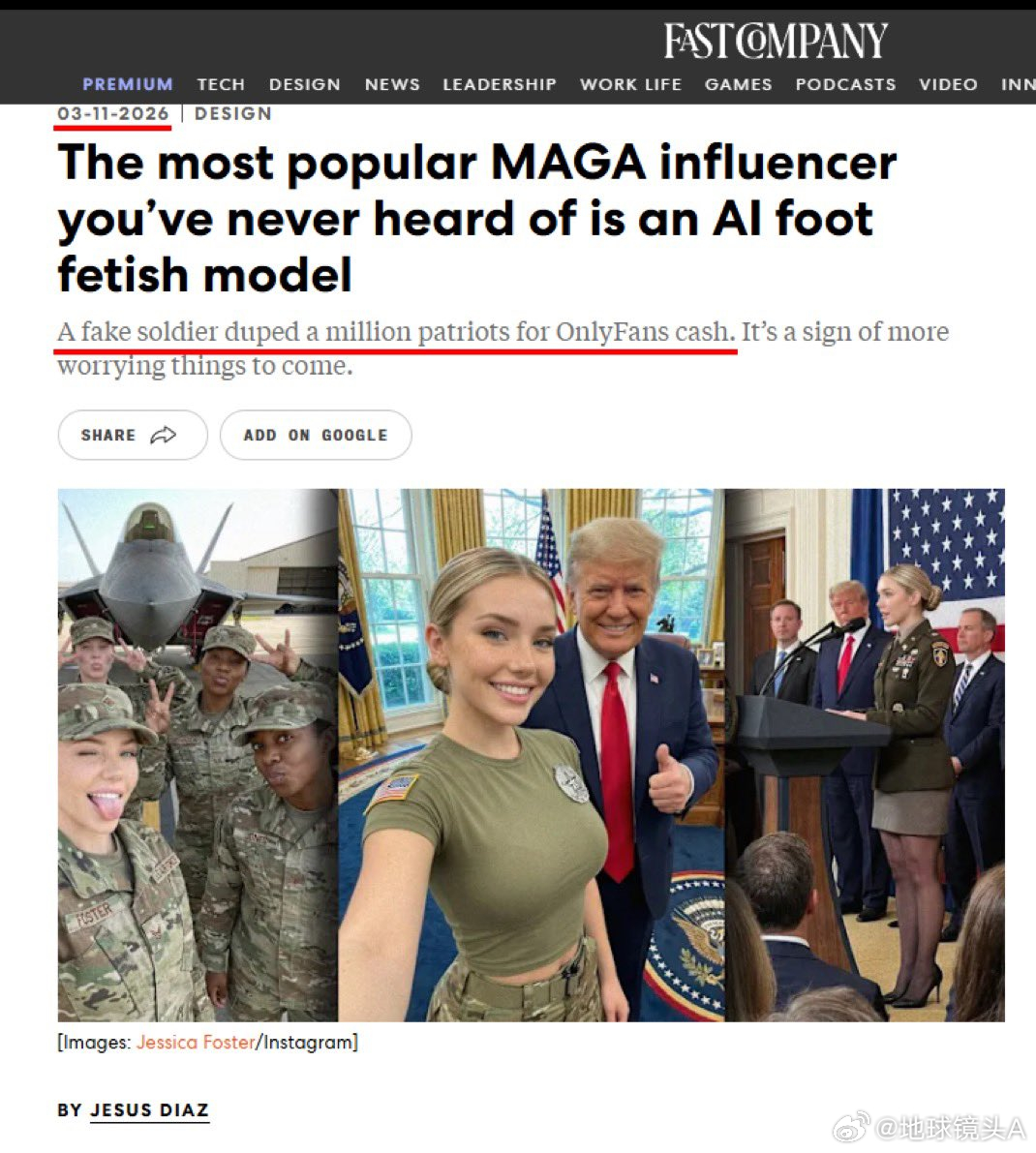Open the TECH section in navigation
The width and height of the screenshot is (1036, 1153).
click(x=221, y=84)
